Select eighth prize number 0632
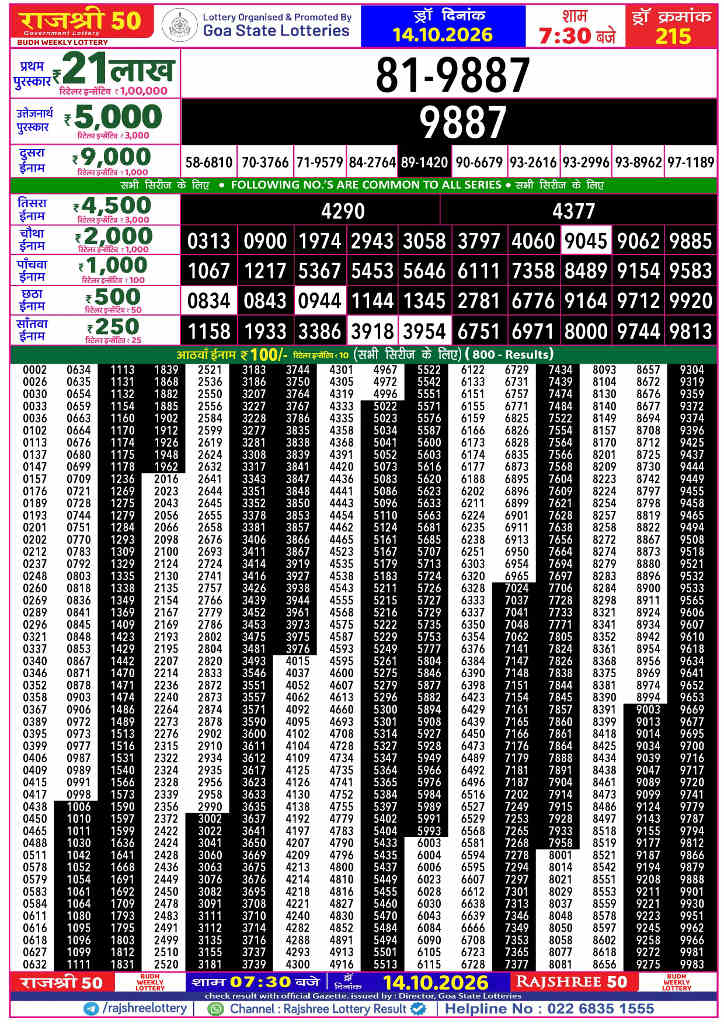The height and width of the screenshot is (1024, 724). [35, 965]
